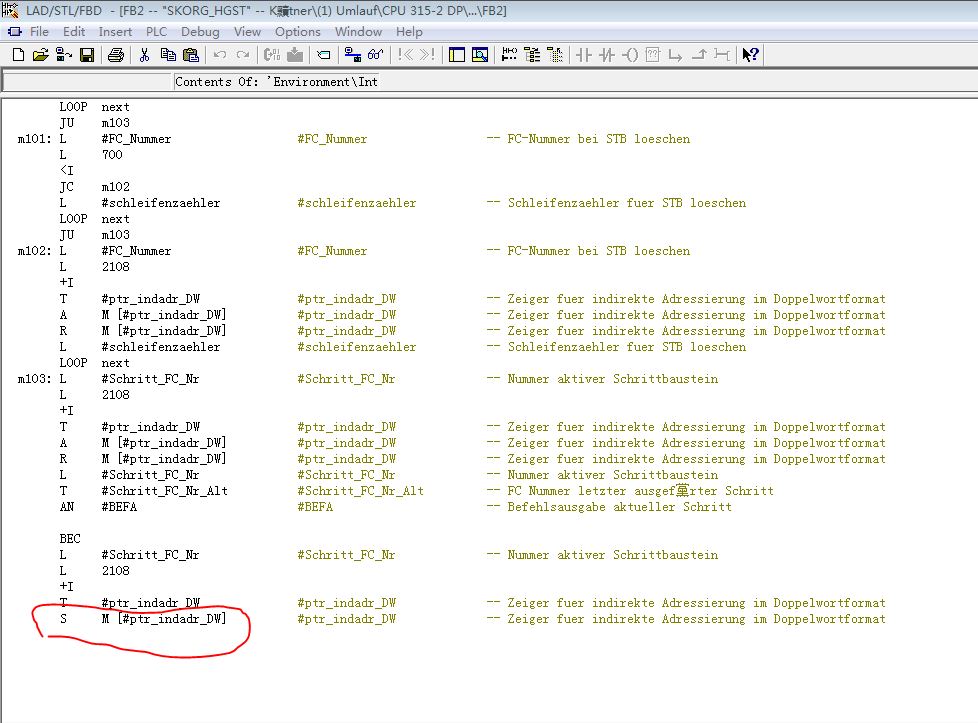Screen dimensions: 978x723
Task: Click the tree structure toolbar icon
Action: (x=532, y=55)
